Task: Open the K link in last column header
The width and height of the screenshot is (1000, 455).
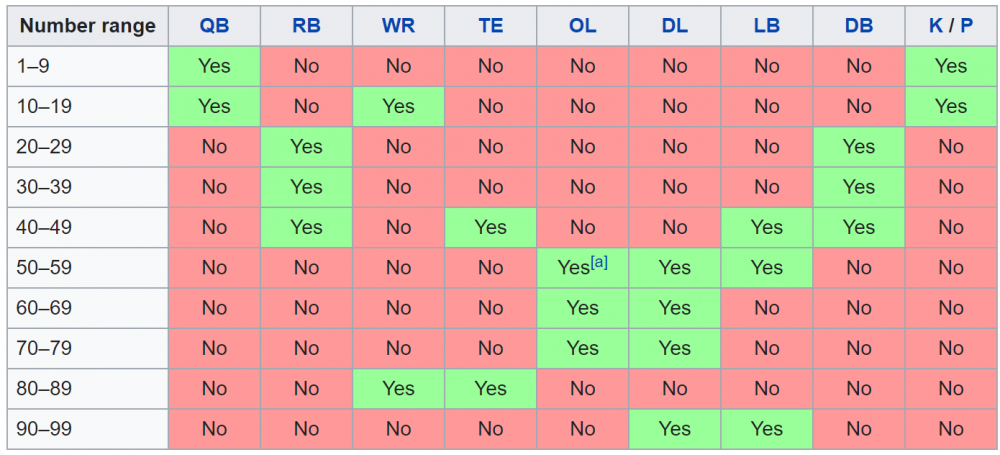Action: (936, 26)
